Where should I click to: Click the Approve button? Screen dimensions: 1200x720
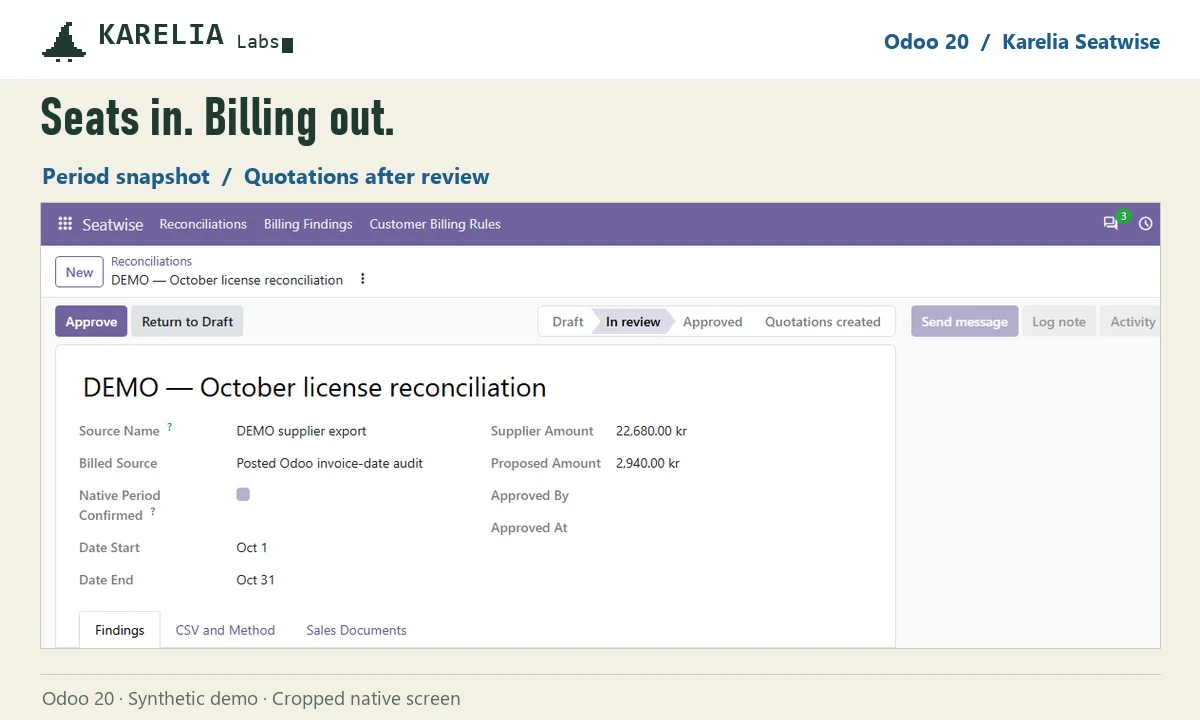(x=91, y=321)
